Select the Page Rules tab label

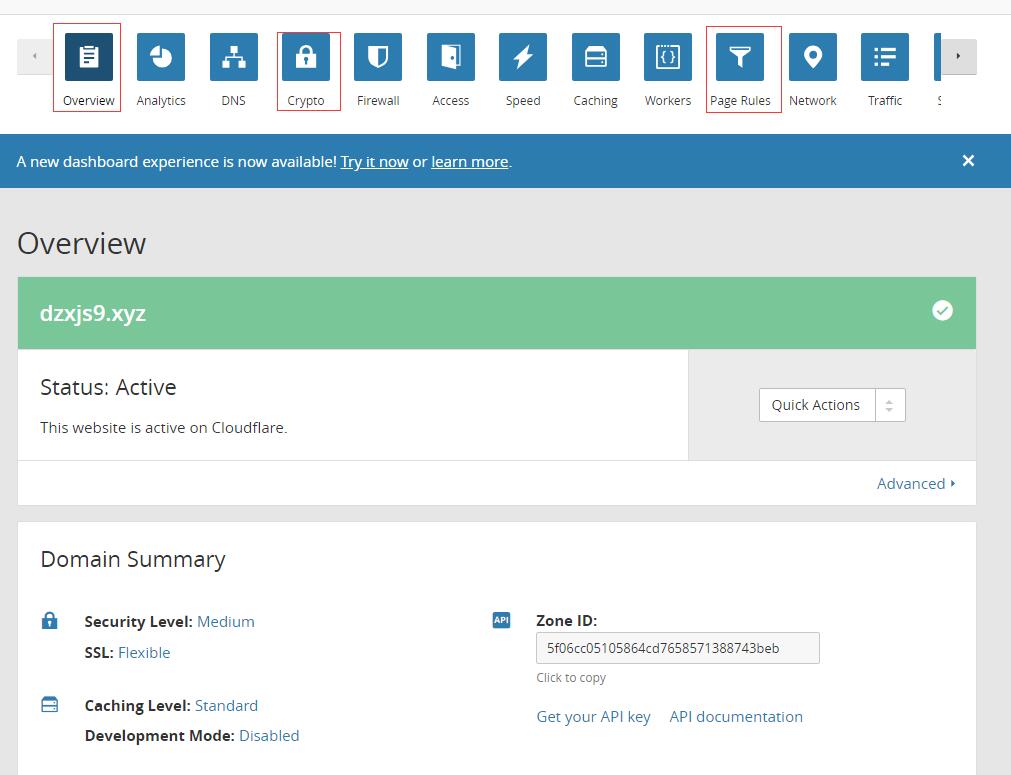pos(740,101)
